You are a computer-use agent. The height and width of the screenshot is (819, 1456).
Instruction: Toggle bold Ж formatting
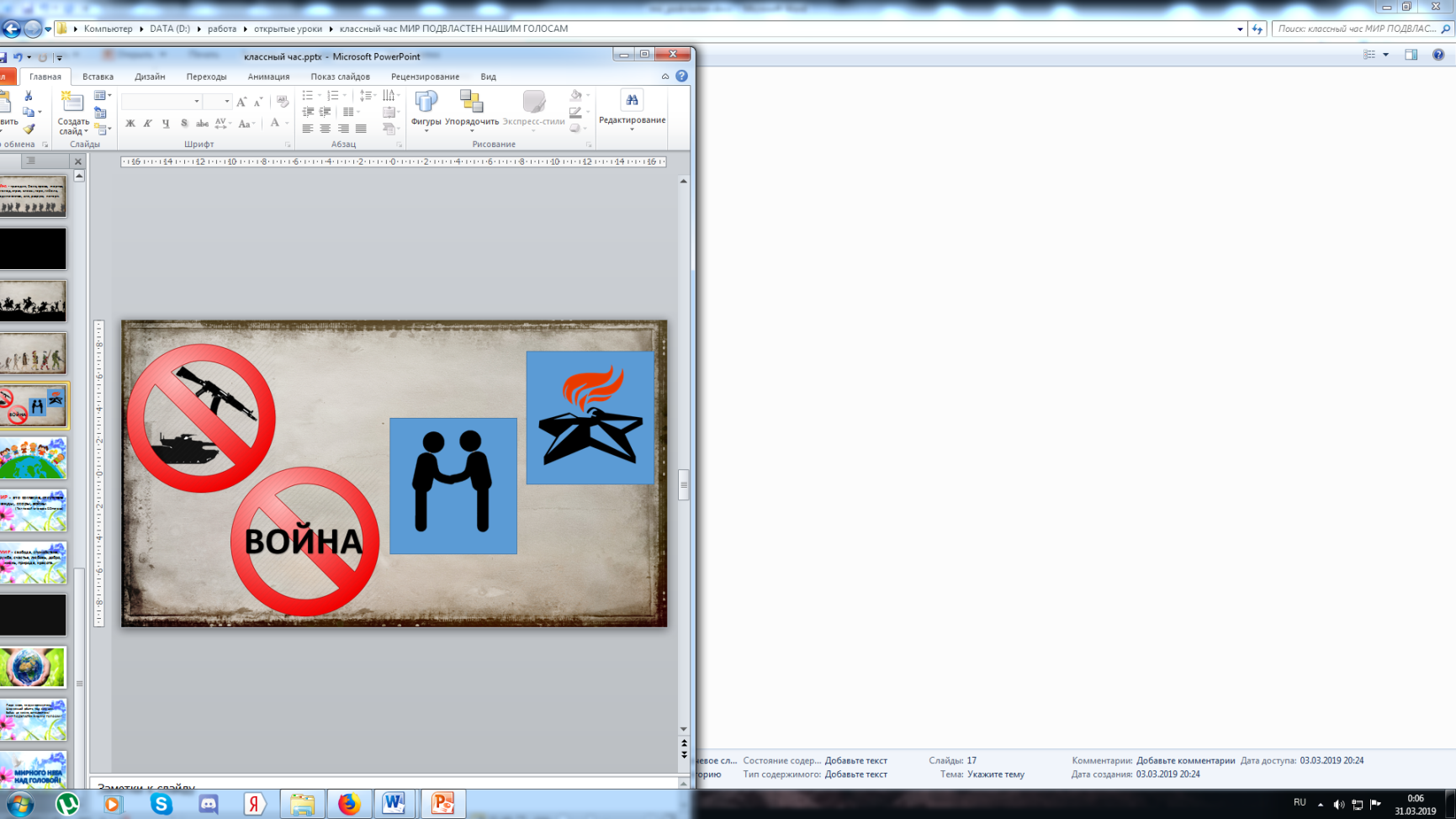[130, 124]
